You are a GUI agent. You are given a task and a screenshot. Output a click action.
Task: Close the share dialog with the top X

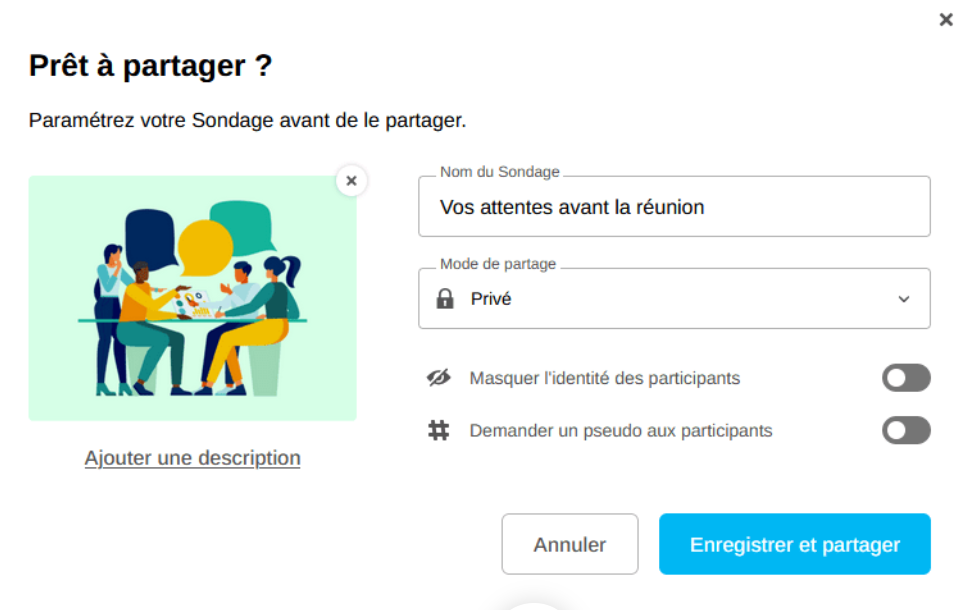[946, 20]
